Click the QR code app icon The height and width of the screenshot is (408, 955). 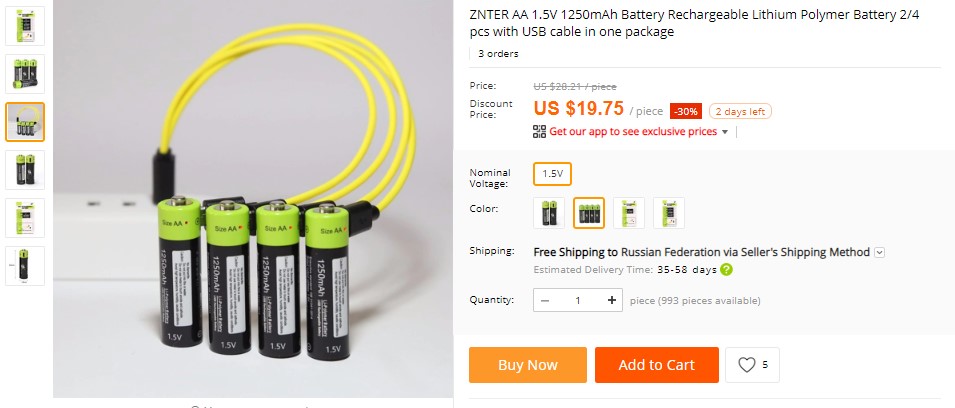coord(539,132)
